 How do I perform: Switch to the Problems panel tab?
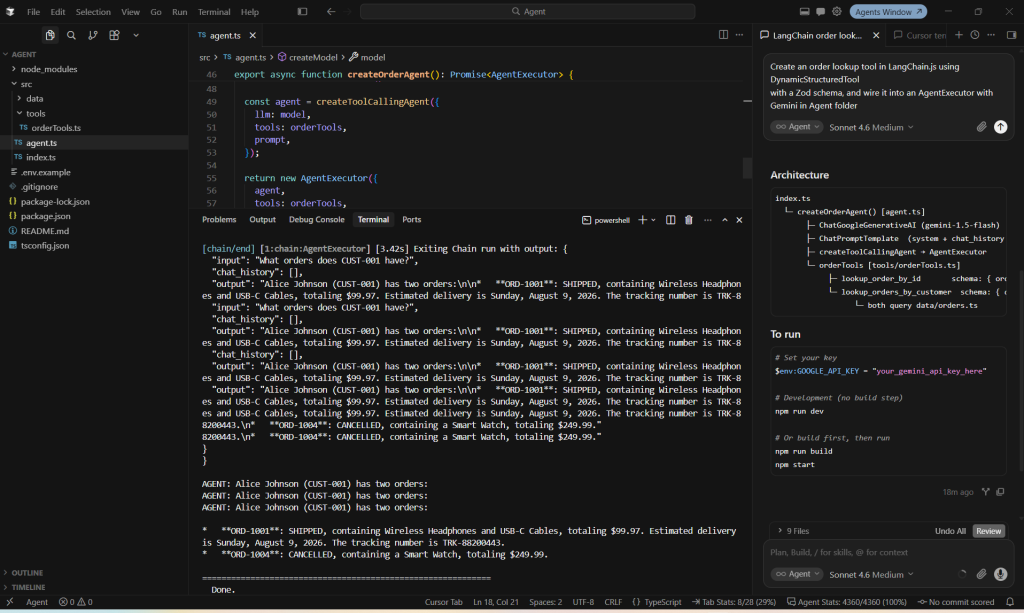(219, 219)
